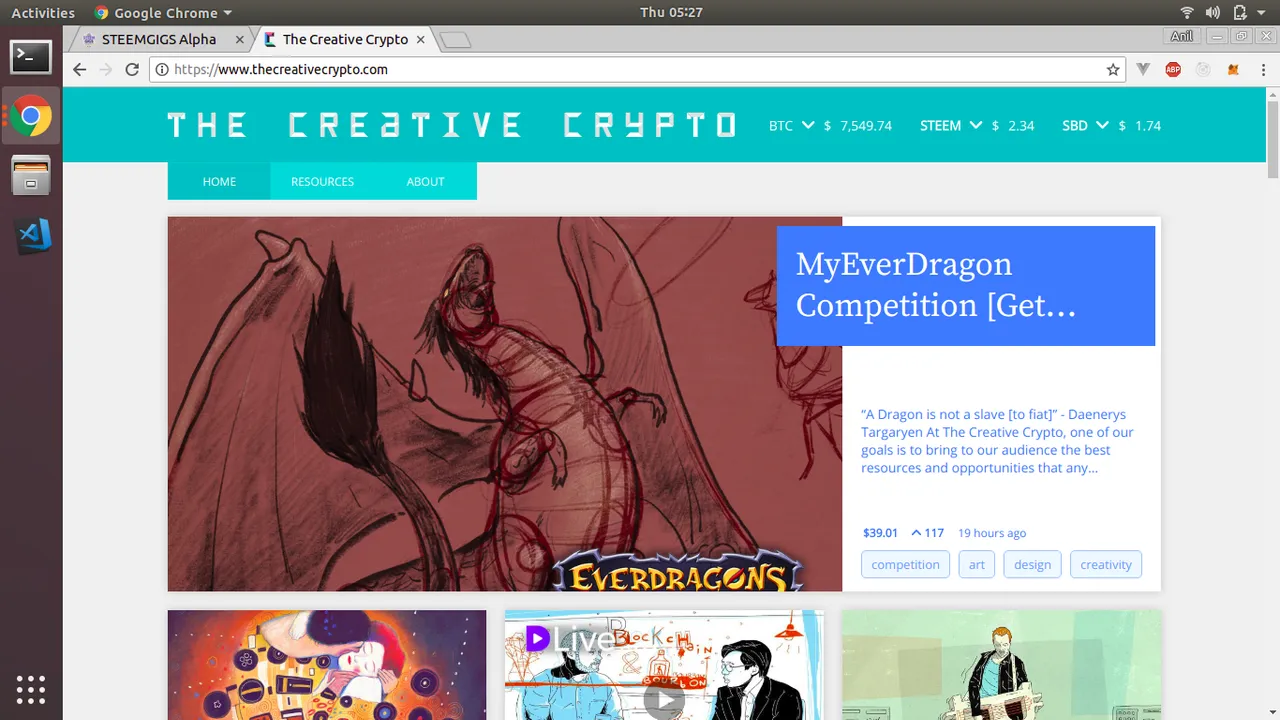1280x720 pixels.
Task: Open the RESOURCES menu item
Action: pos(322,181)
